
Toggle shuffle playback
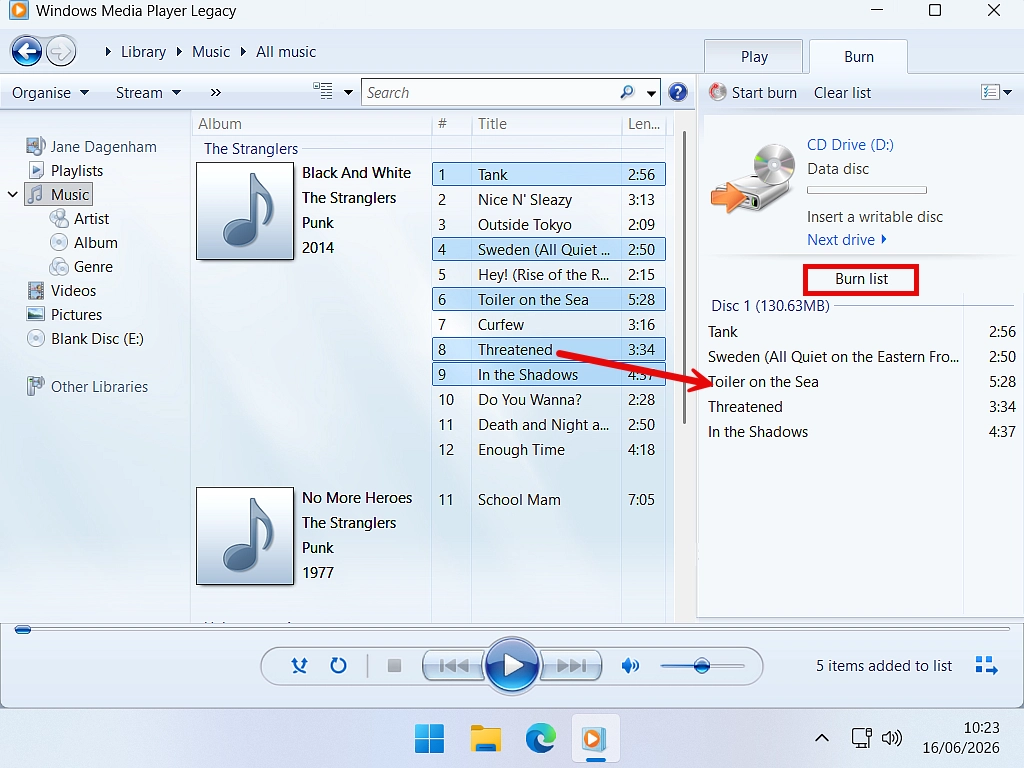(x=299, y=665)
